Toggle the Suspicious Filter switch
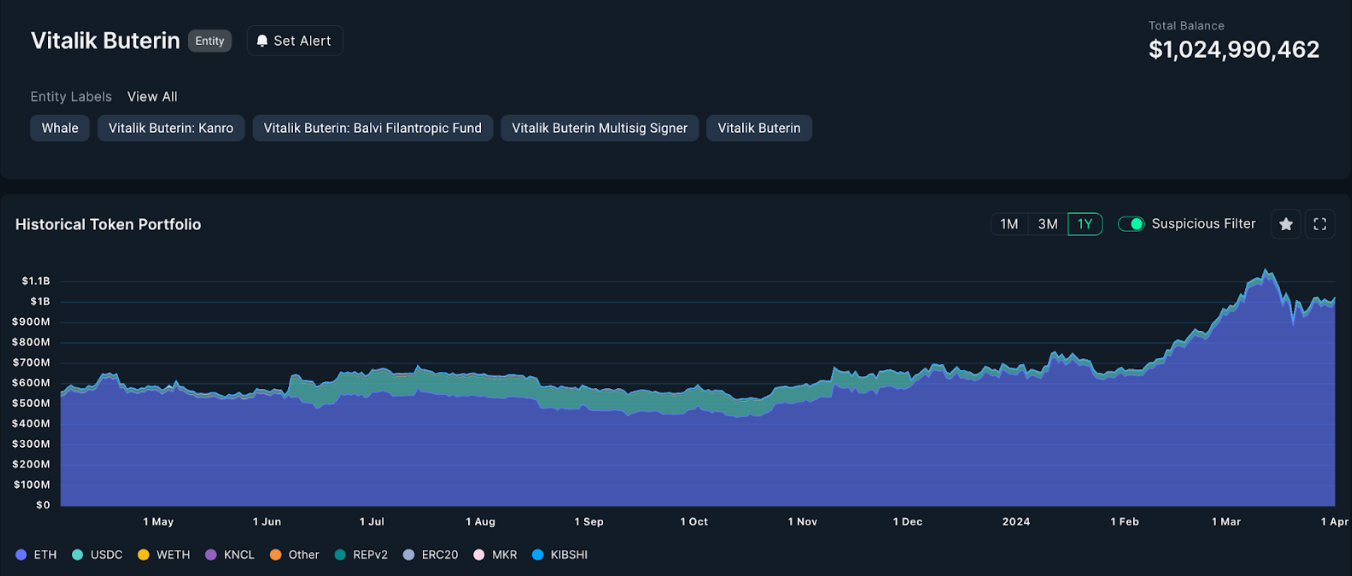 [1131, 224]
